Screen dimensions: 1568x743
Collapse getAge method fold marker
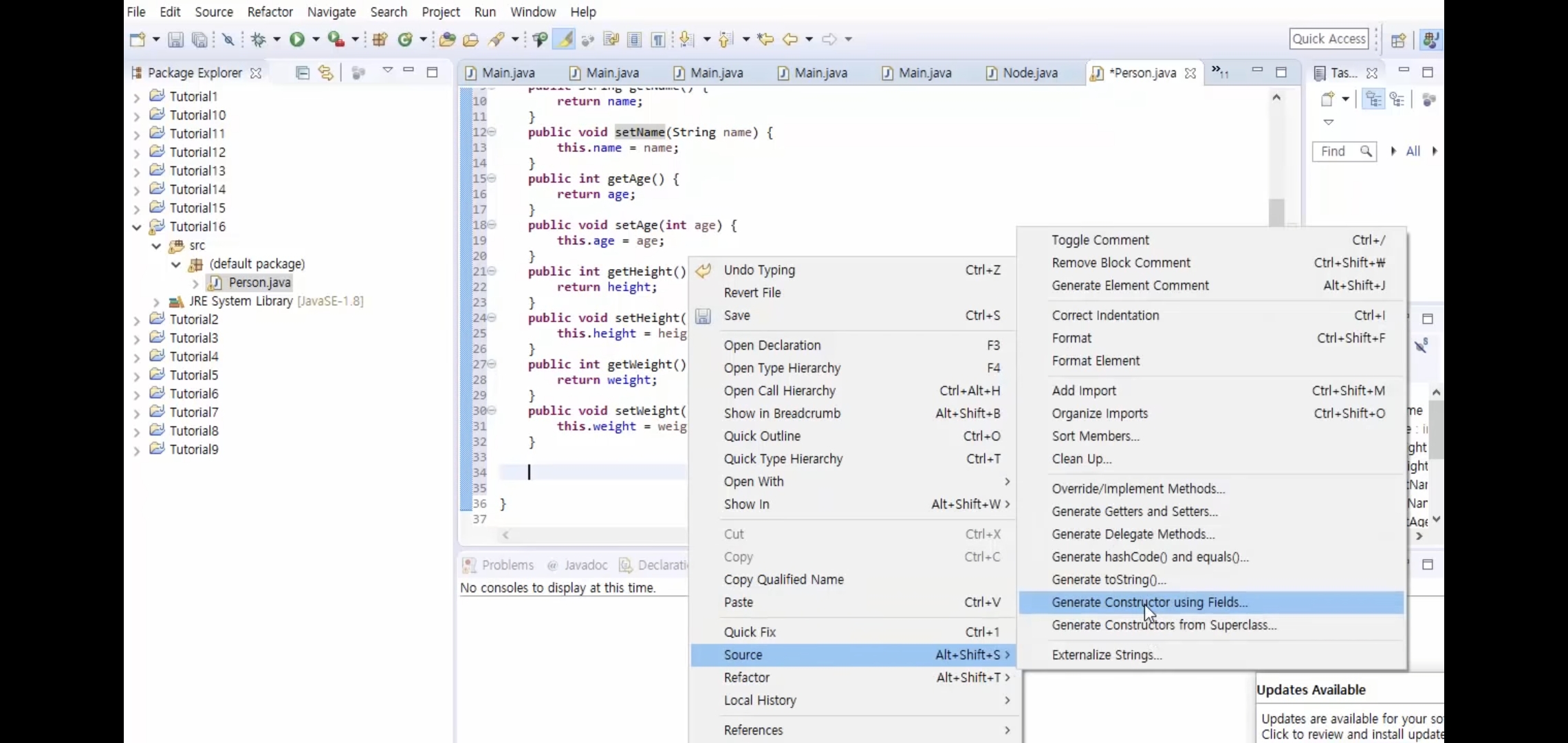(492, 178)
